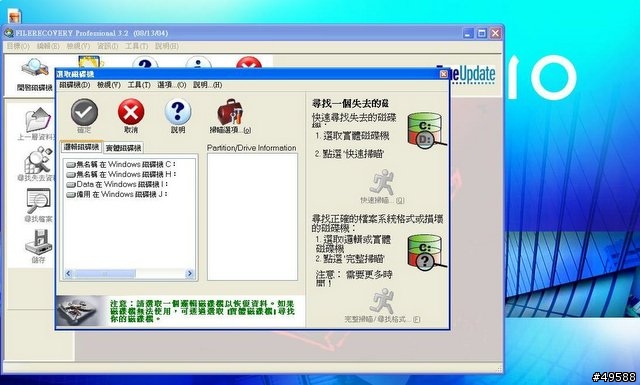640x385 pixels.
Task: Close the 選取磁碟機 dialog
Action: [x=443, y=74]
